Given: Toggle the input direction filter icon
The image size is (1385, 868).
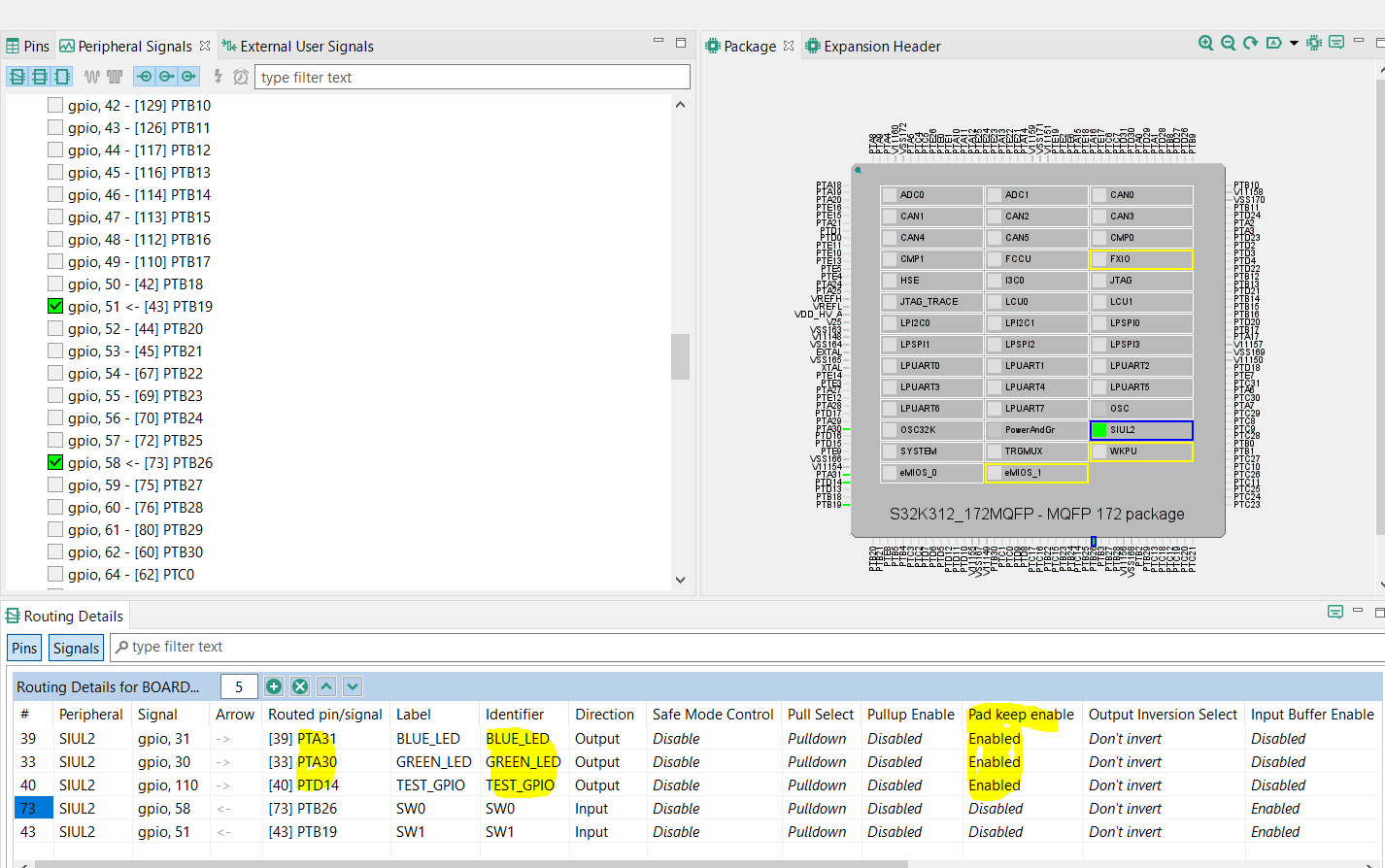Looking at the screenshot, I should tap(144, 76).
